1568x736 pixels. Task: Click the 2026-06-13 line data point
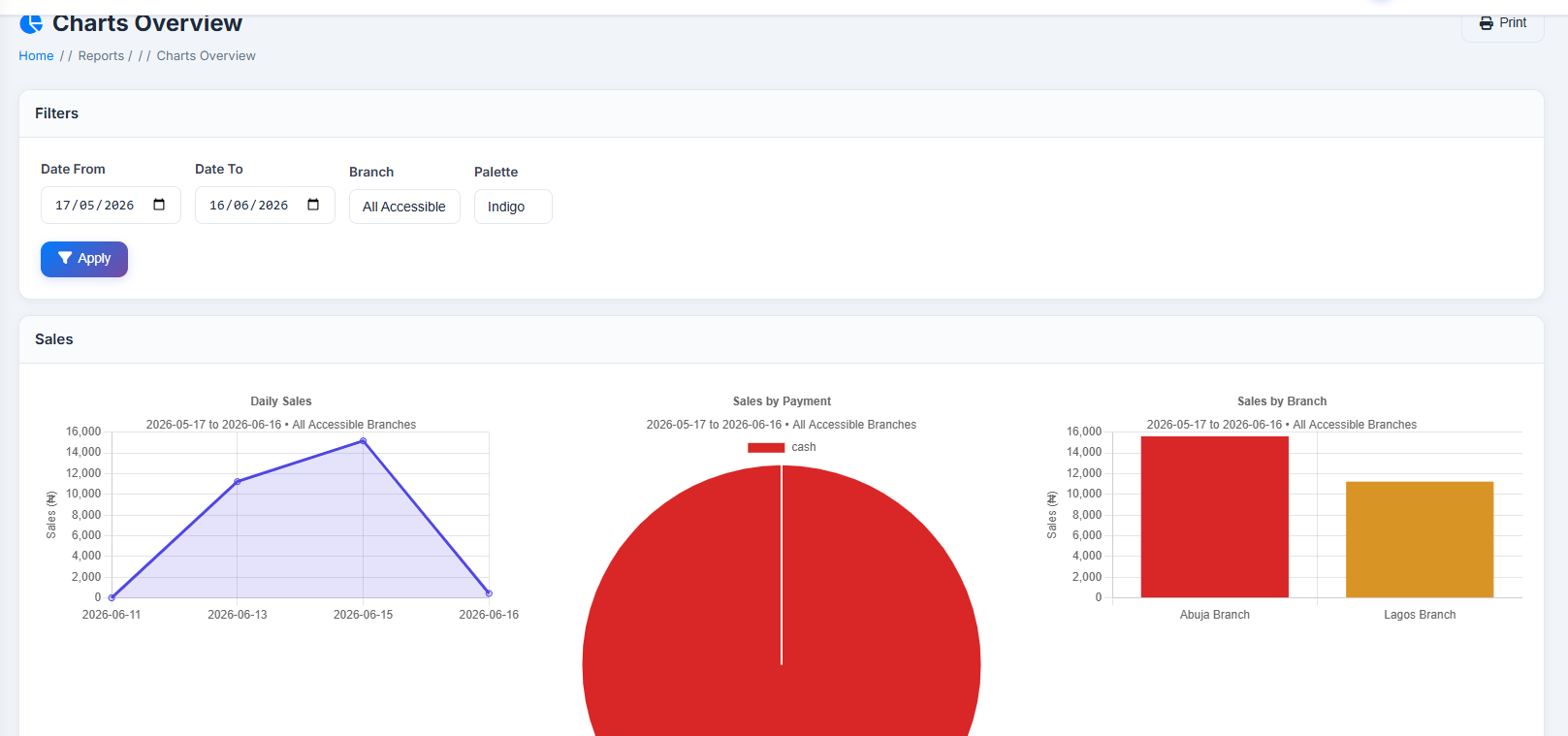coord(238,482)
